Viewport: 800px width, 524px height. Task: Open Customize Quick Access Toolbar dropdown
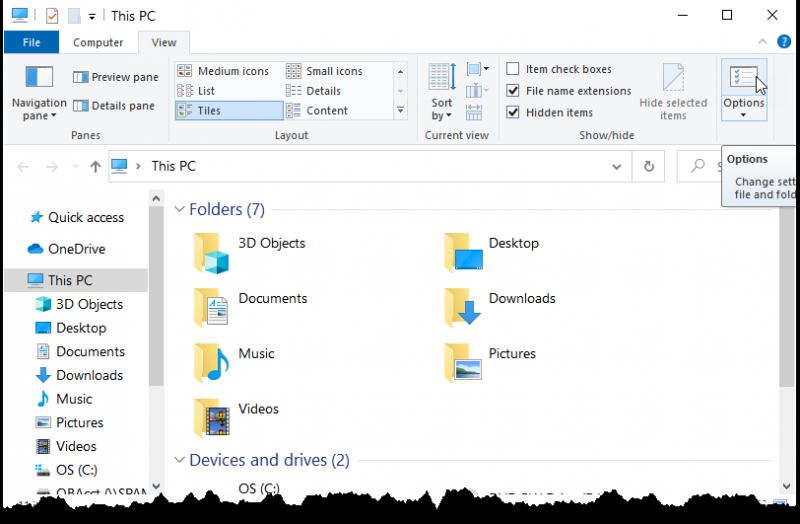[x=92, y=17]
